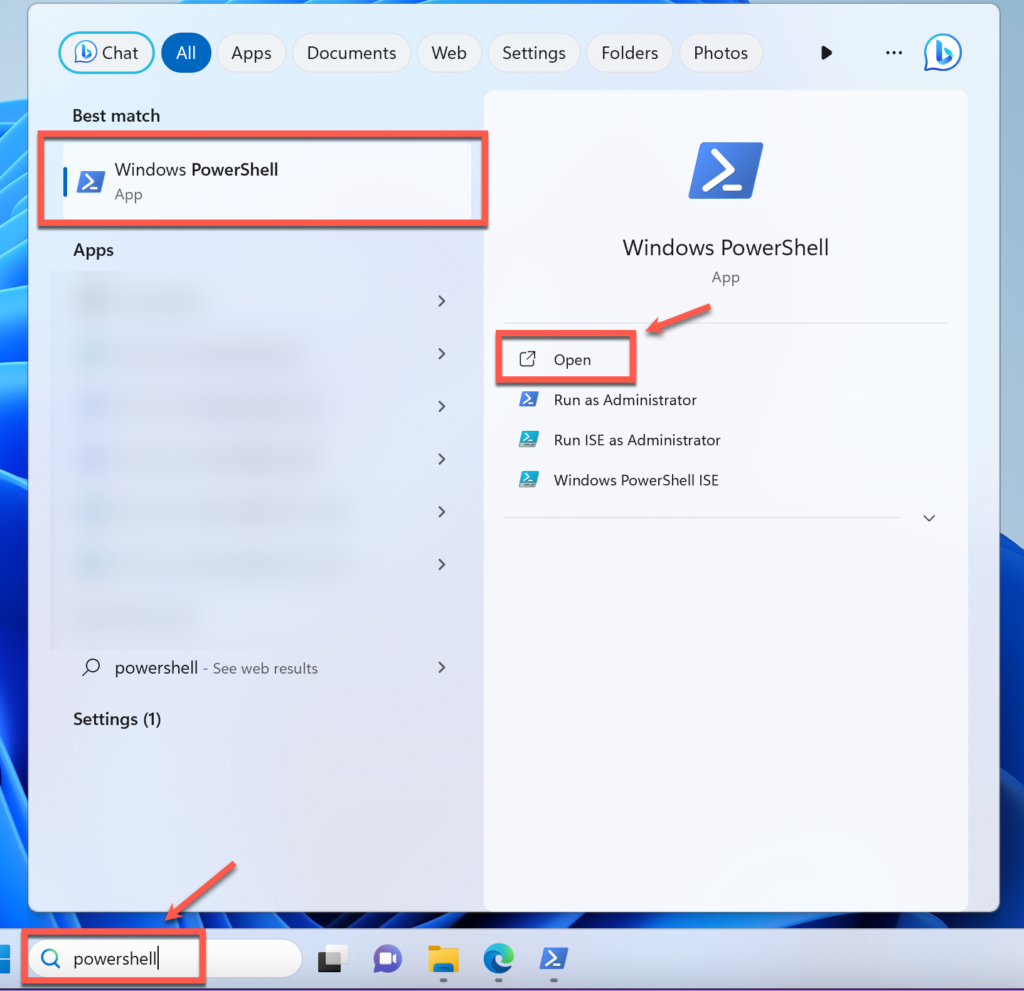The width and height of the screenshot is (1024, 991).
Task: Select the Settings filter tab
Action: (533, 53)
